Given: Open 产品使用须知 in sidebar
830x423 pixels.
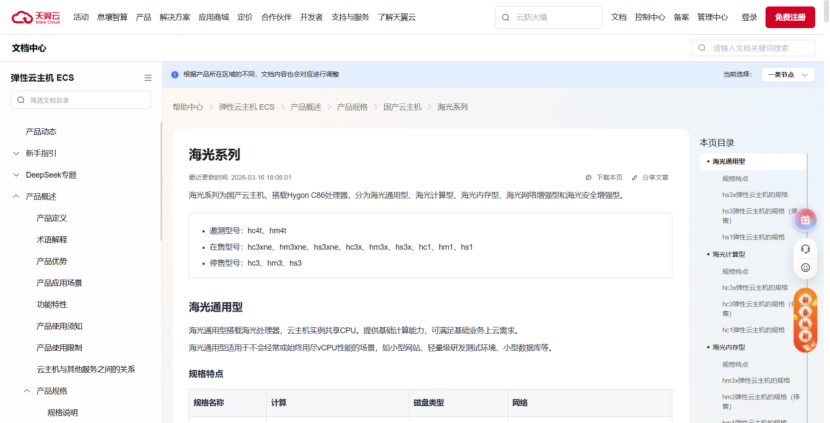Looking at the screenshot, I should [x=59, y=326].
